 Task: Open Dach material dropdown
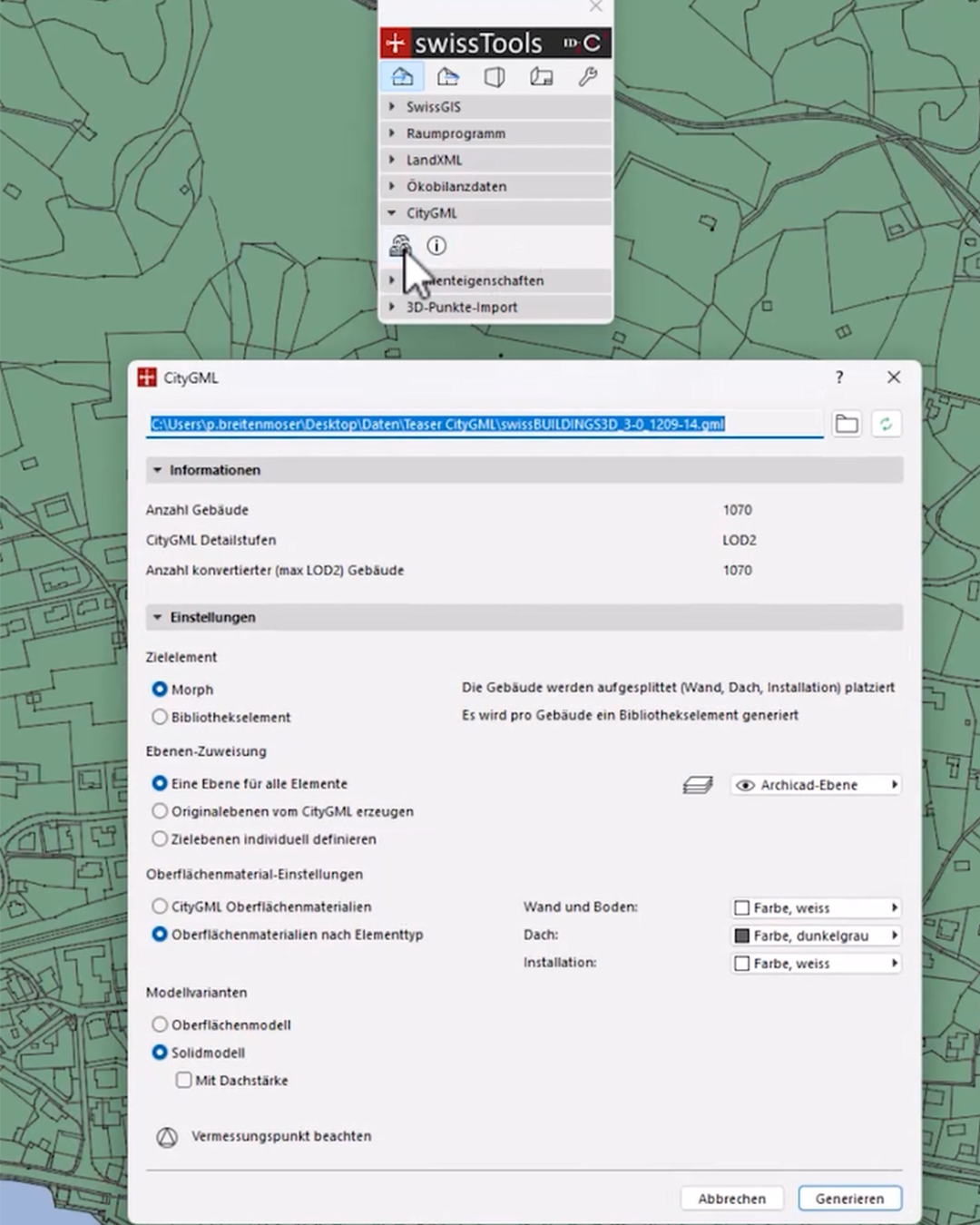pos(816,936)
